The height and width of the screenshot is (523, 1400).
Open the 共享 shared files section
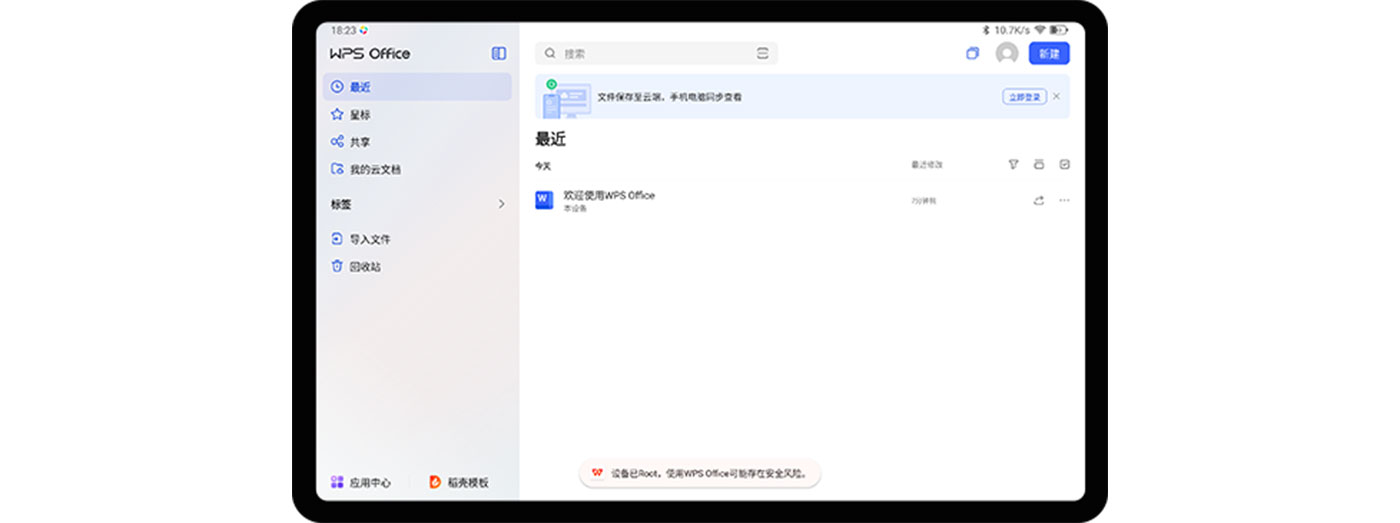coord(360,142)
